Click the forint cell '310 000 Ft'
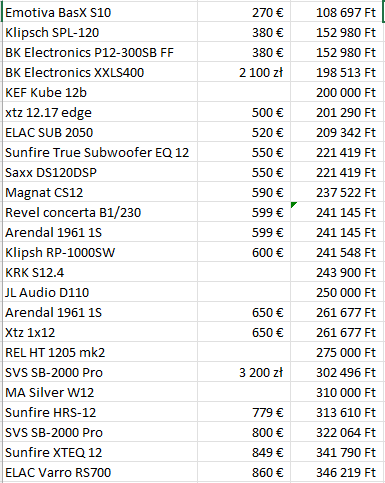This screenshot has width=385, height=483. pos(337,392)
